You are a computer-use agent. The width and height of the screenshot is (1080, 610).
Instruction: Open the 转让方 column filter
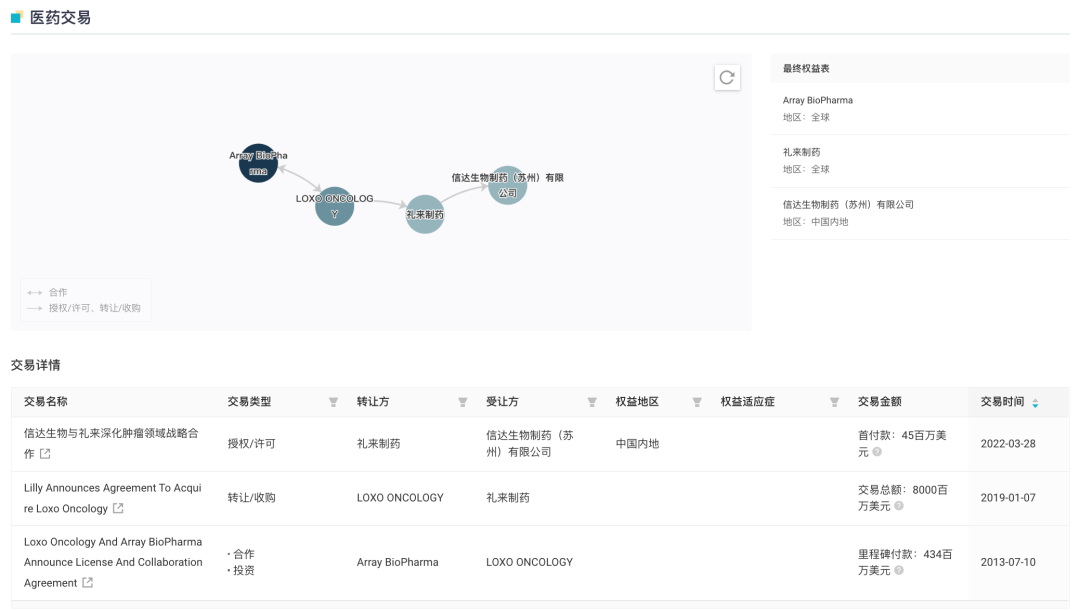[x=462, y=402]
